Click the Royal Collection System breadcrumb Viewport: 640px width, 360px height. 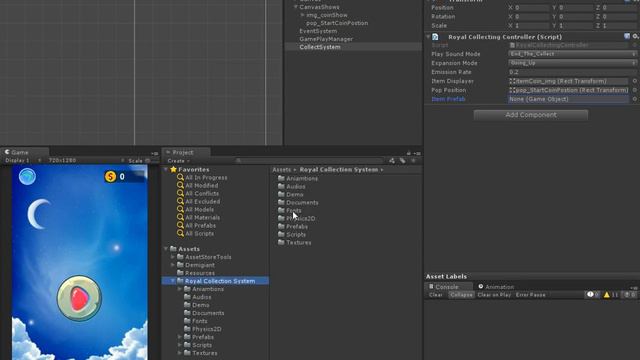click(339, 169)
